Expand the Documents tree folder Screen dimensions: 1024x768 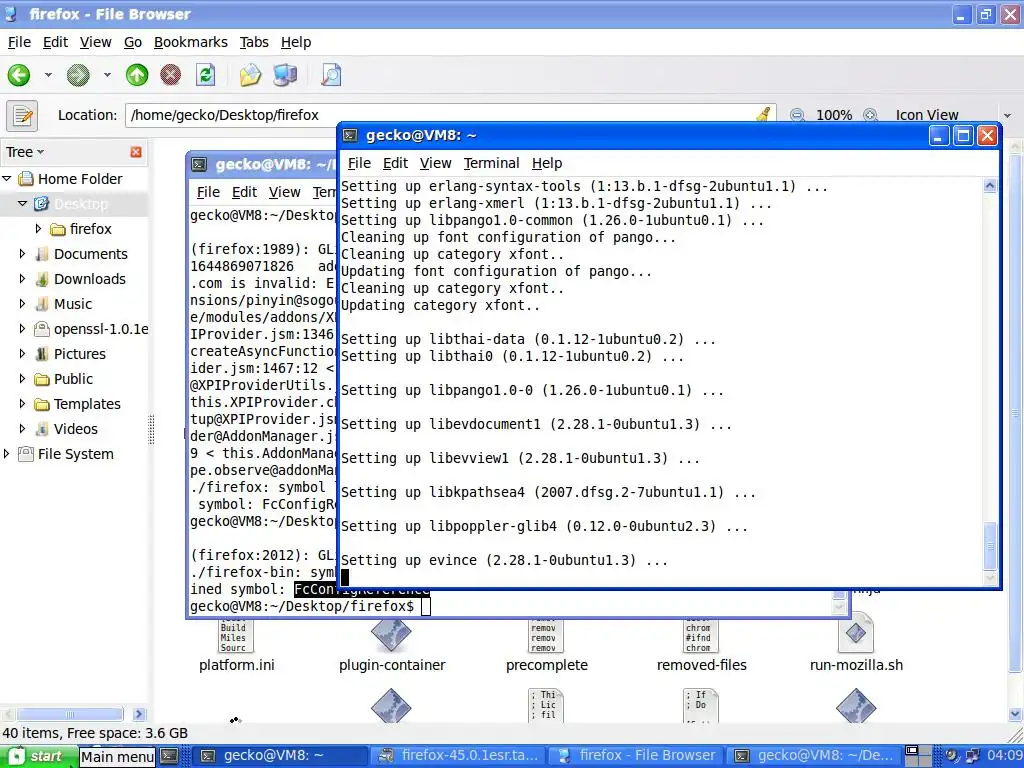click(22, 253)
